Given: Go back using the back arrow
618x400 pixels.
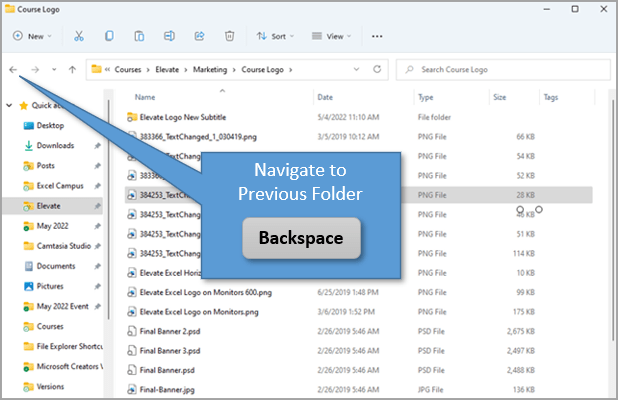Looking at the screenshot, I should pos(13,70).
